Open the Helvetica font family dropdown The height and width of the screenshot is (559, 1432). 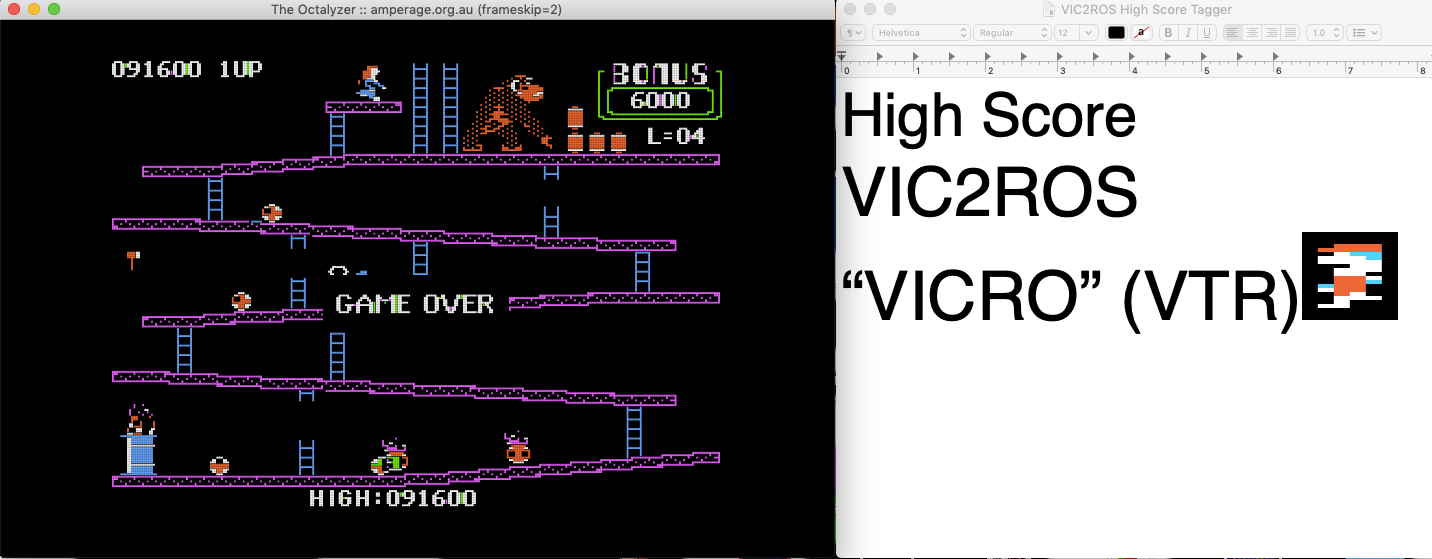919,33
